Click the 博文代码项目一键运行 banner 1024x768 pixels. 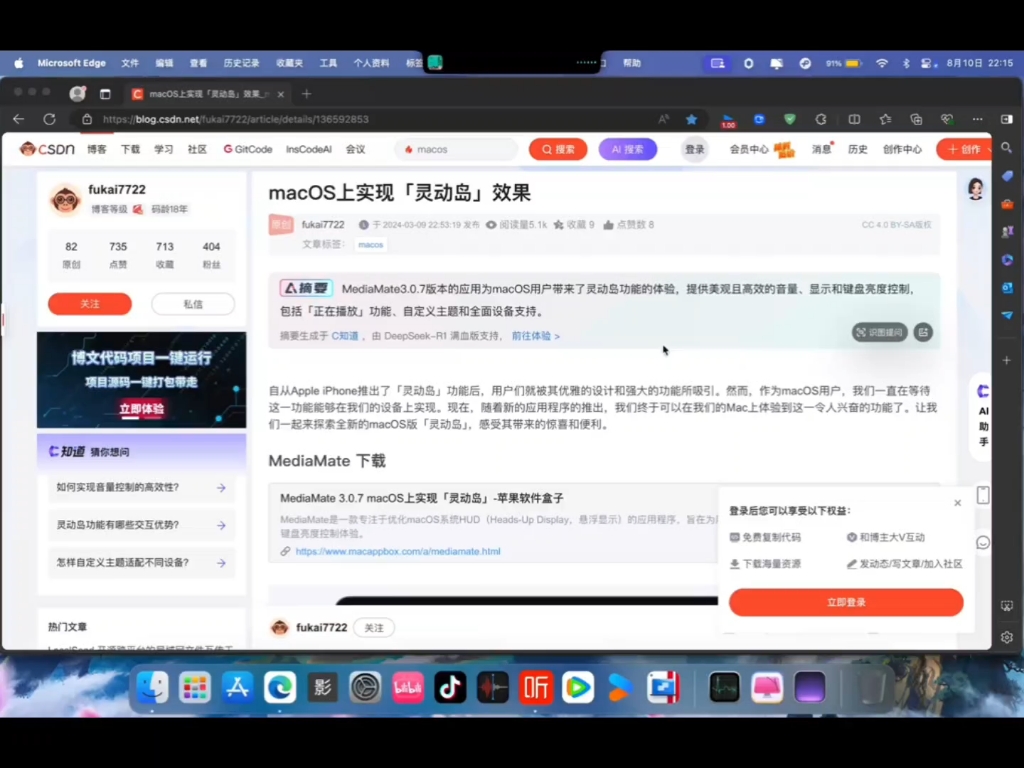coord(141,380)
